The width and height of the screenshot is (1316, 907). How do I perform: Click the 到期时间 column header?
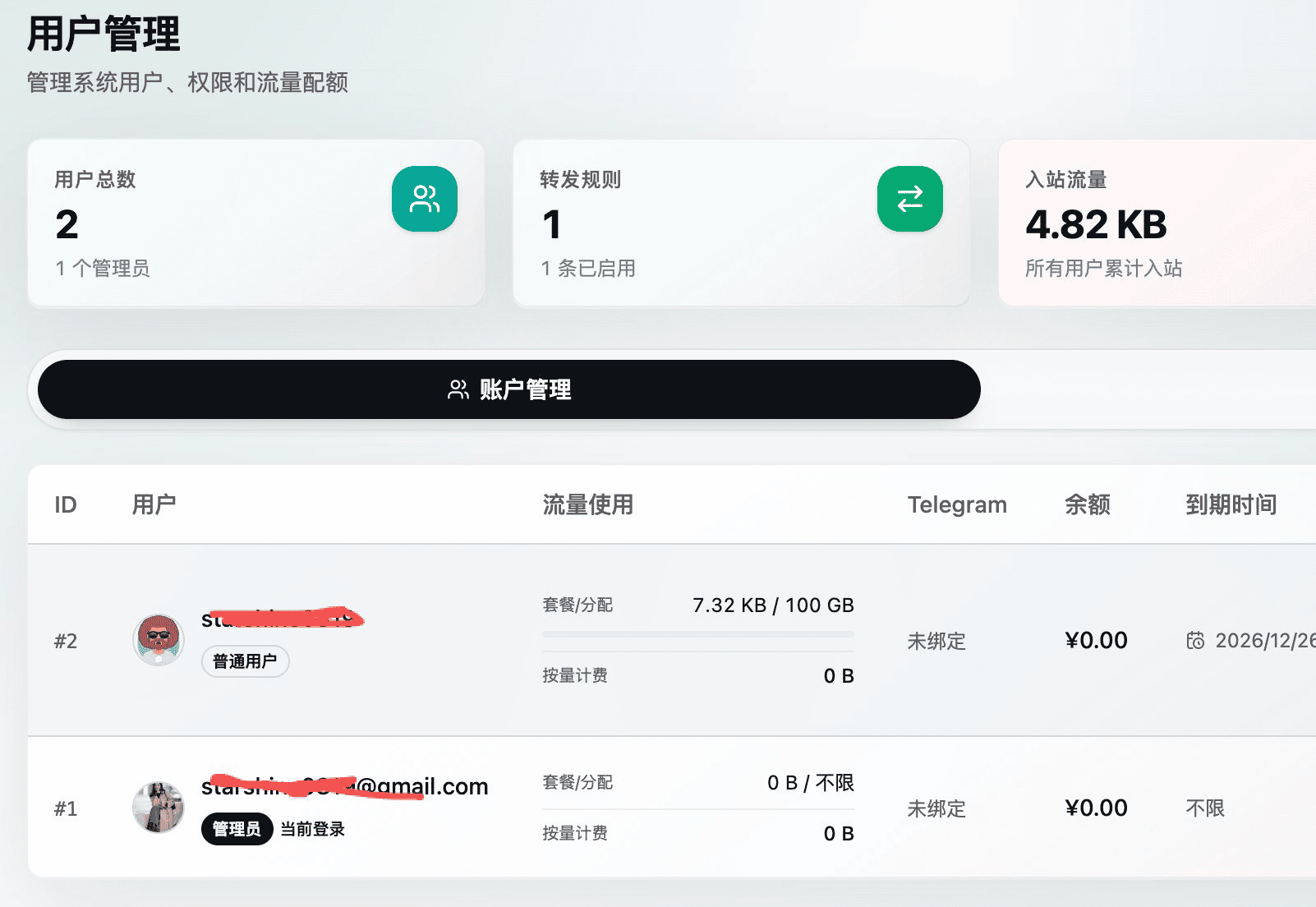point(1231,504)
